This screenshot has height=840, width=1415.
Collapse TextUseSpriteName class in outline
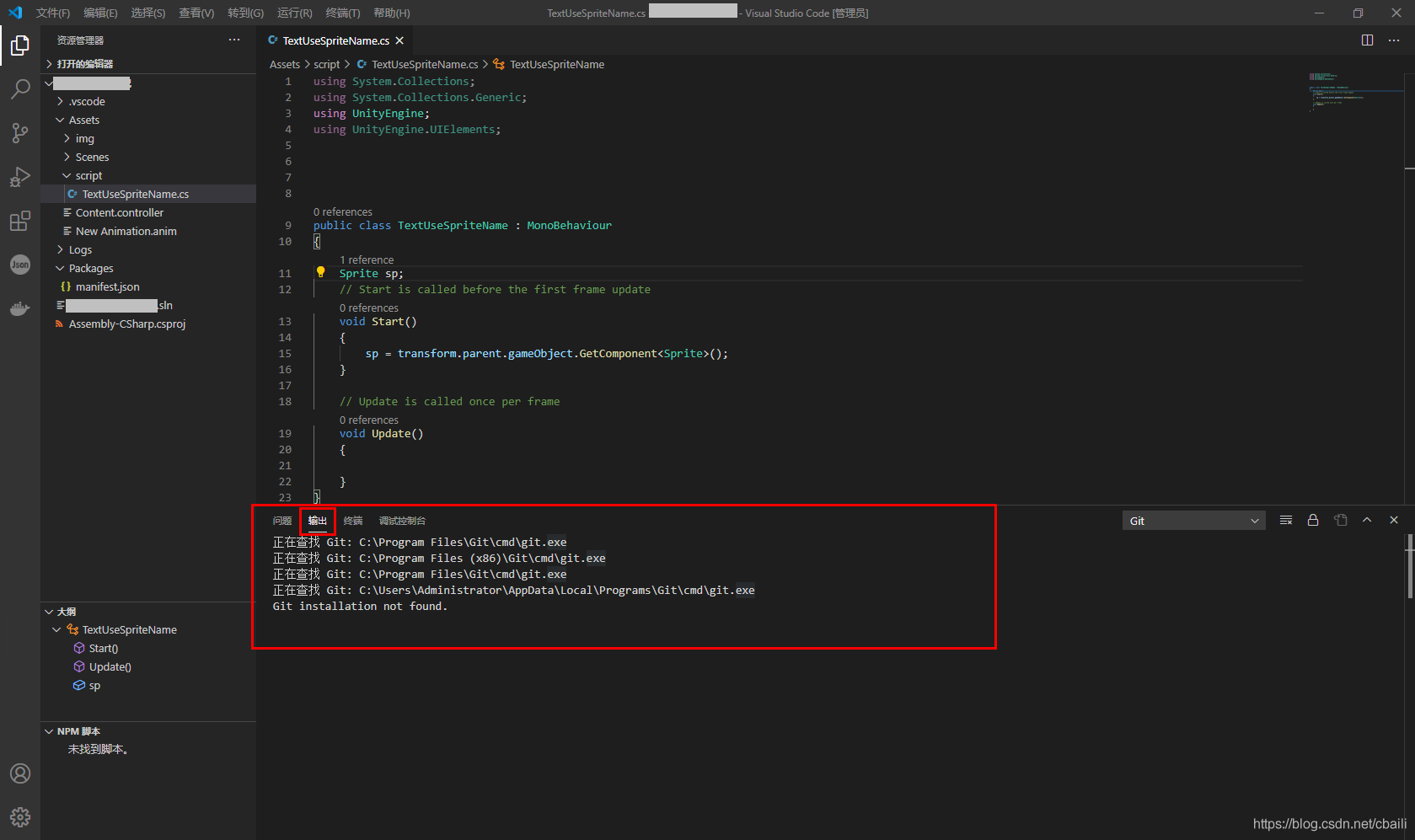pos(56,629)
